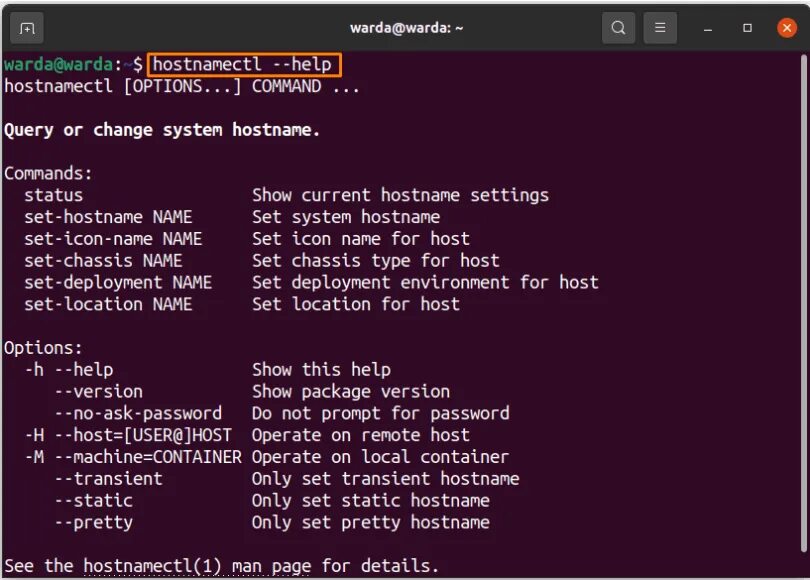Click the warda@warda prompt text
Screen dimensions: 810x580
point(58,65)
